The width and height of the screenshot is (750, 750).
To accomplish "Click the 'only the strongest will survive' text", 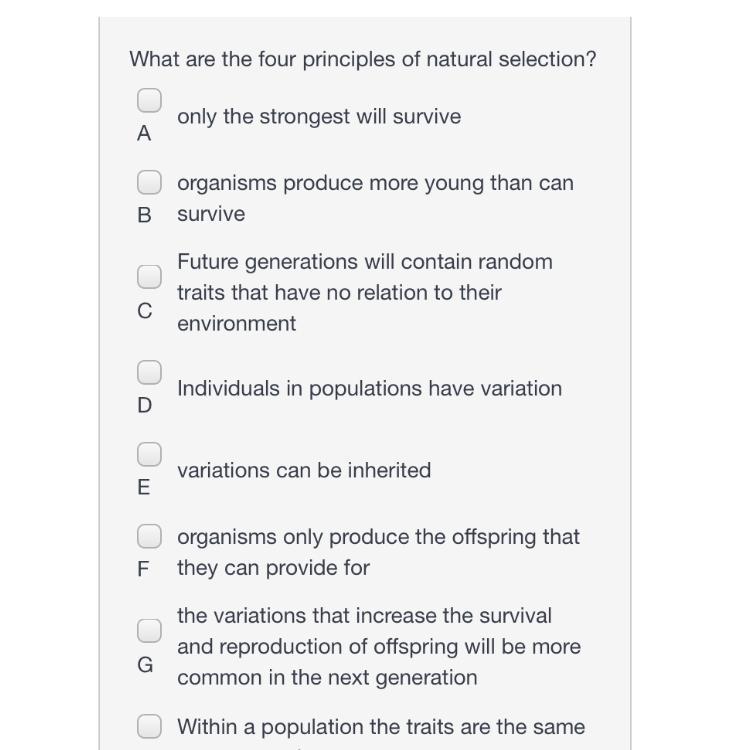I will [x=319, y=117].
